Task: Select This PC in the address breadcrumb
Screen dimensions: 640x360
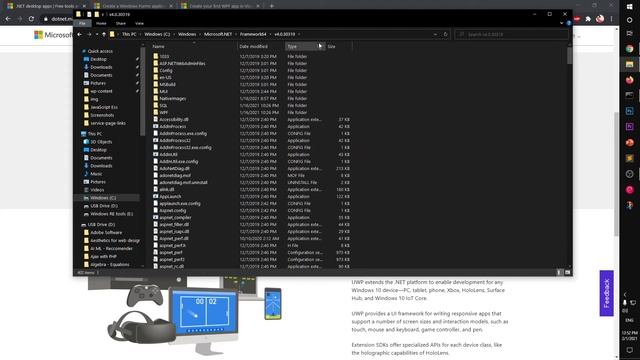Action: click(129, 34)
